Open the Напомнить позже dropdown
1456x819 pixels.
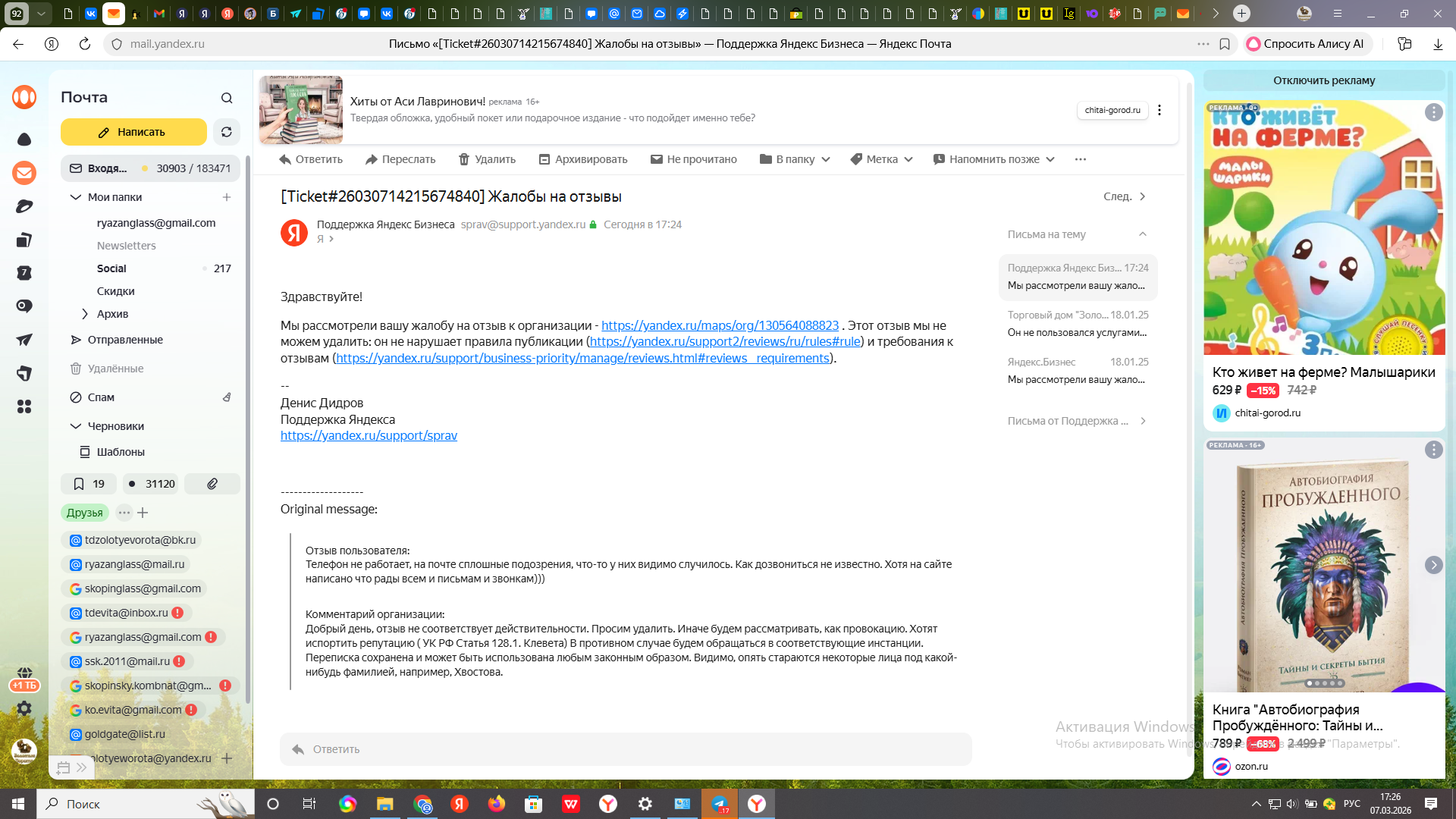coord(993,159)
